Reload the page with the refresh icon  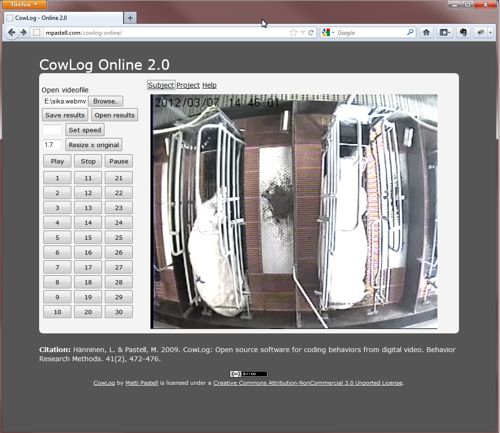coord(311,32)
